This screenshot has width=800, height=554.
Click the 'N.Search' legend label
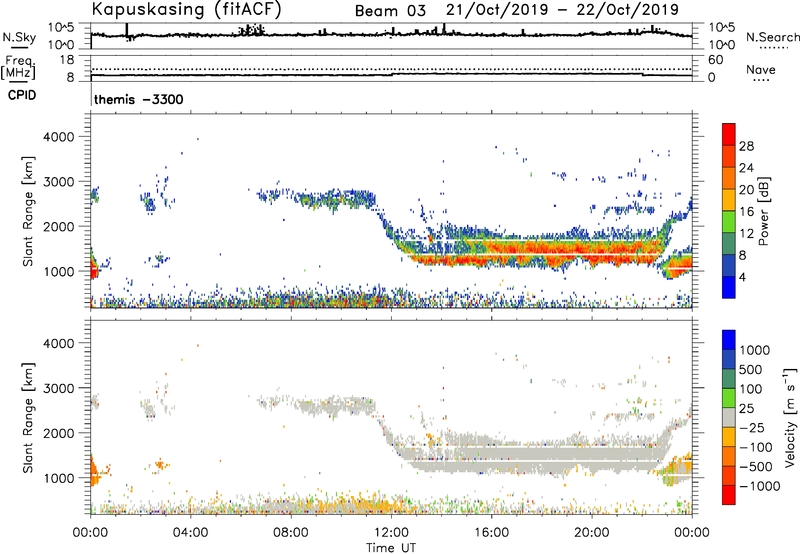click(x=773, y=37)
